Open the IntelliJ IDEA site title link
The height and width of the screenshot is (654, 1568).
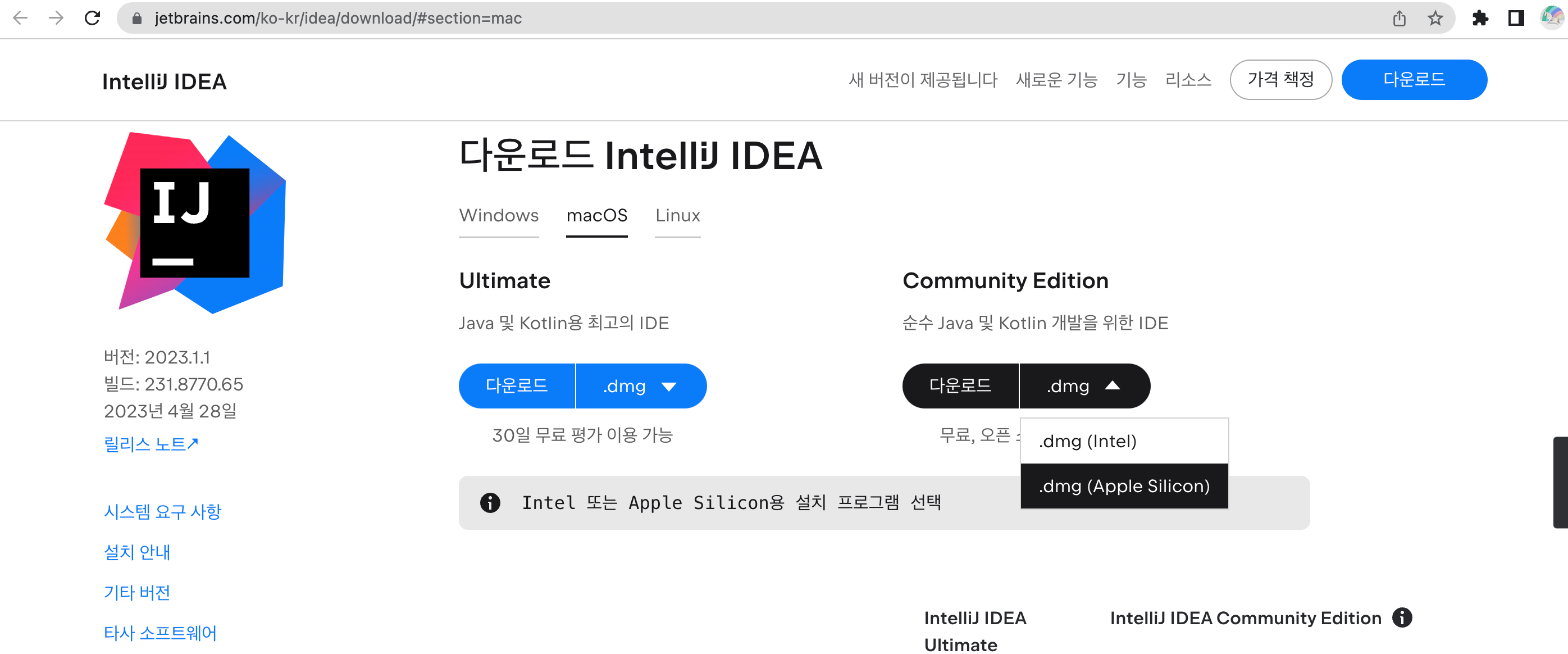click(165, 81)
